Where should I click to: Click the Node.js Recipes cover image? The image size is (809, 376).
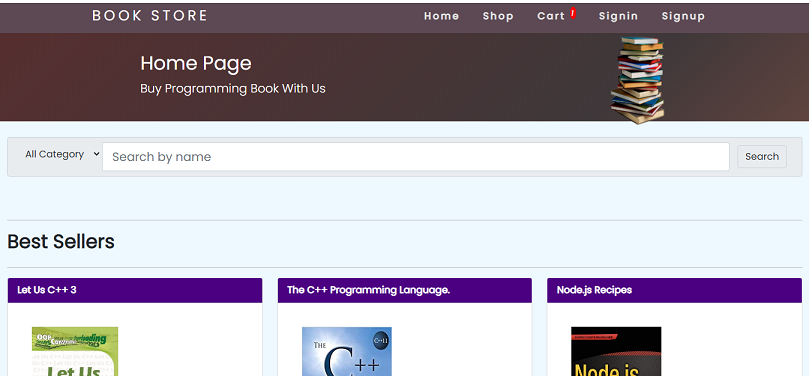point(616,351)
